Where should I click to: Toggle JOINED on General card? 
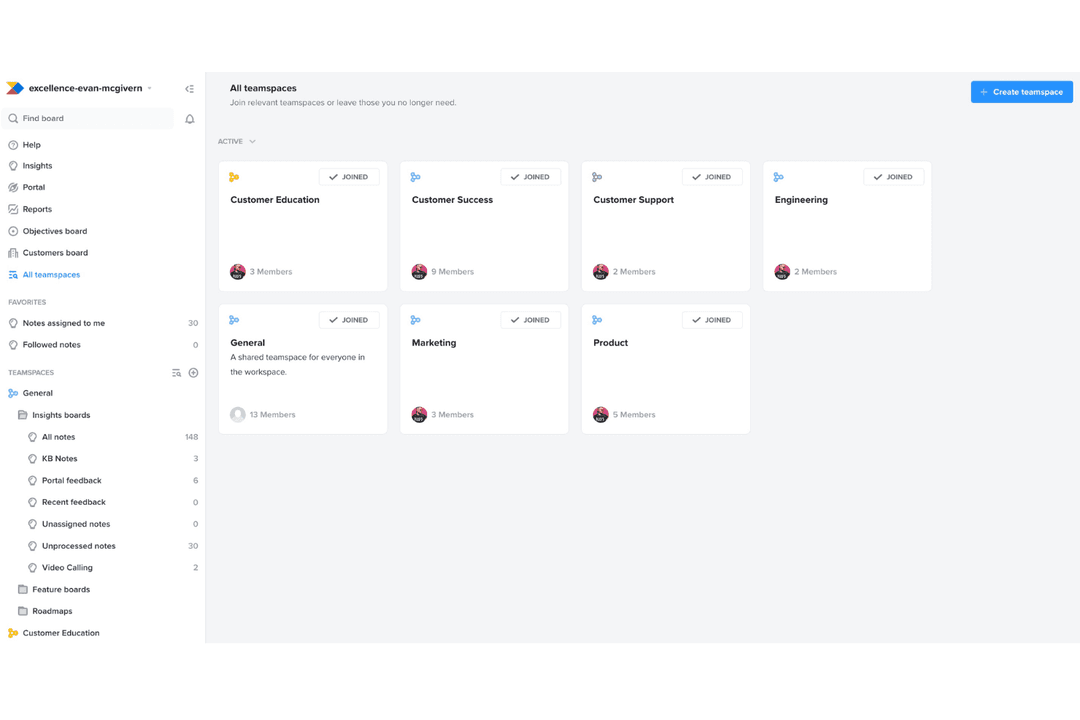[x=349, y=320]
